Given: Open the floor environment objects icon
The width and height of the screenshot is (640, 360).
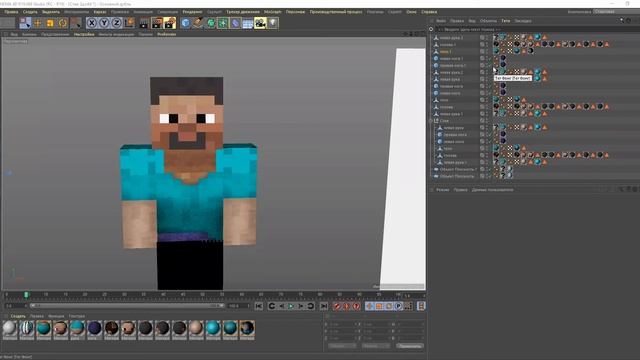Looking at the screenshot, I should coord(248,23).
